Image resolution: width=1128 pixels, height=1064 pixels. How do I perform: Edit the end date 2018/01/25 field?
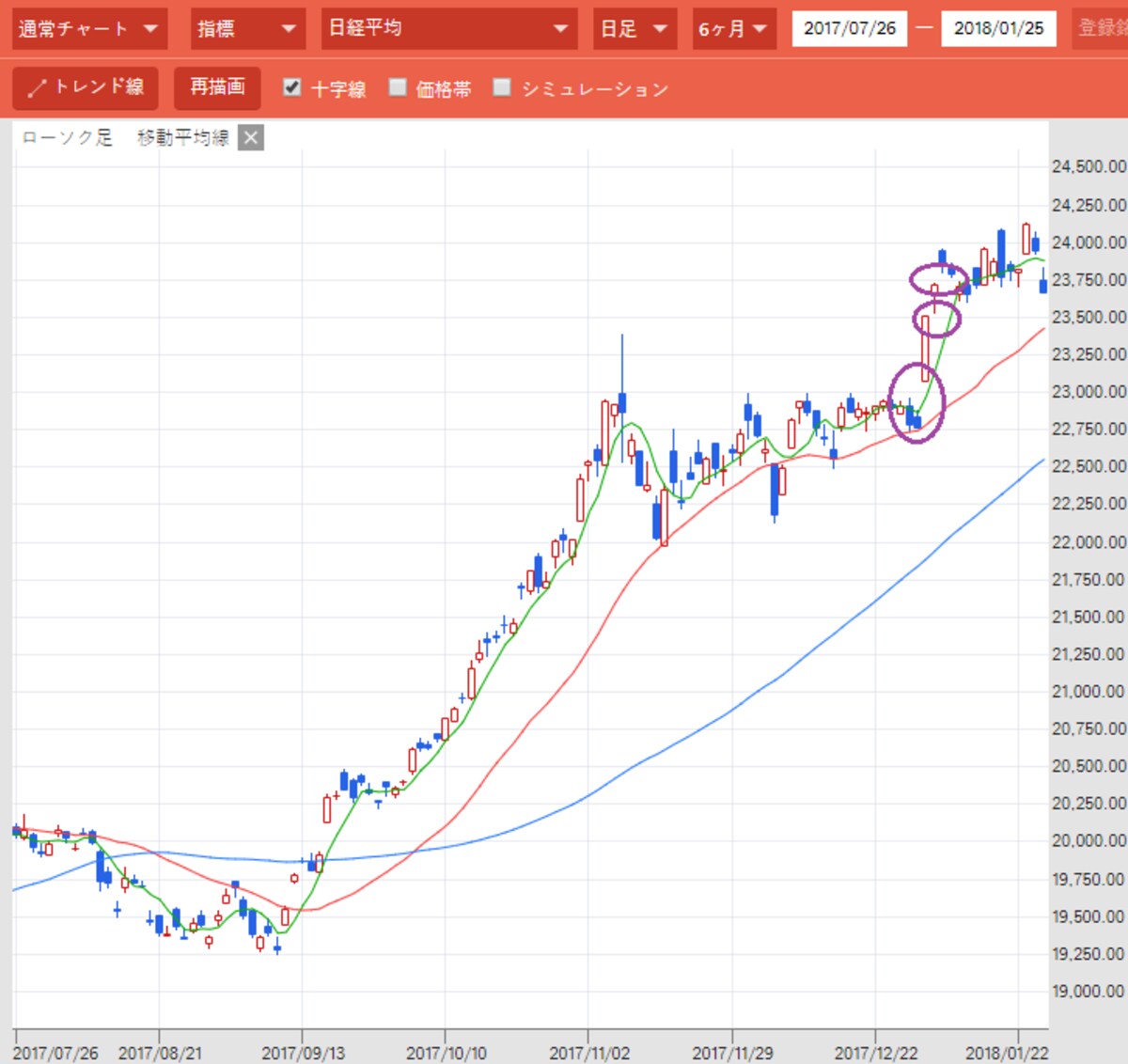pyautogui.click(x=998, y=29)
